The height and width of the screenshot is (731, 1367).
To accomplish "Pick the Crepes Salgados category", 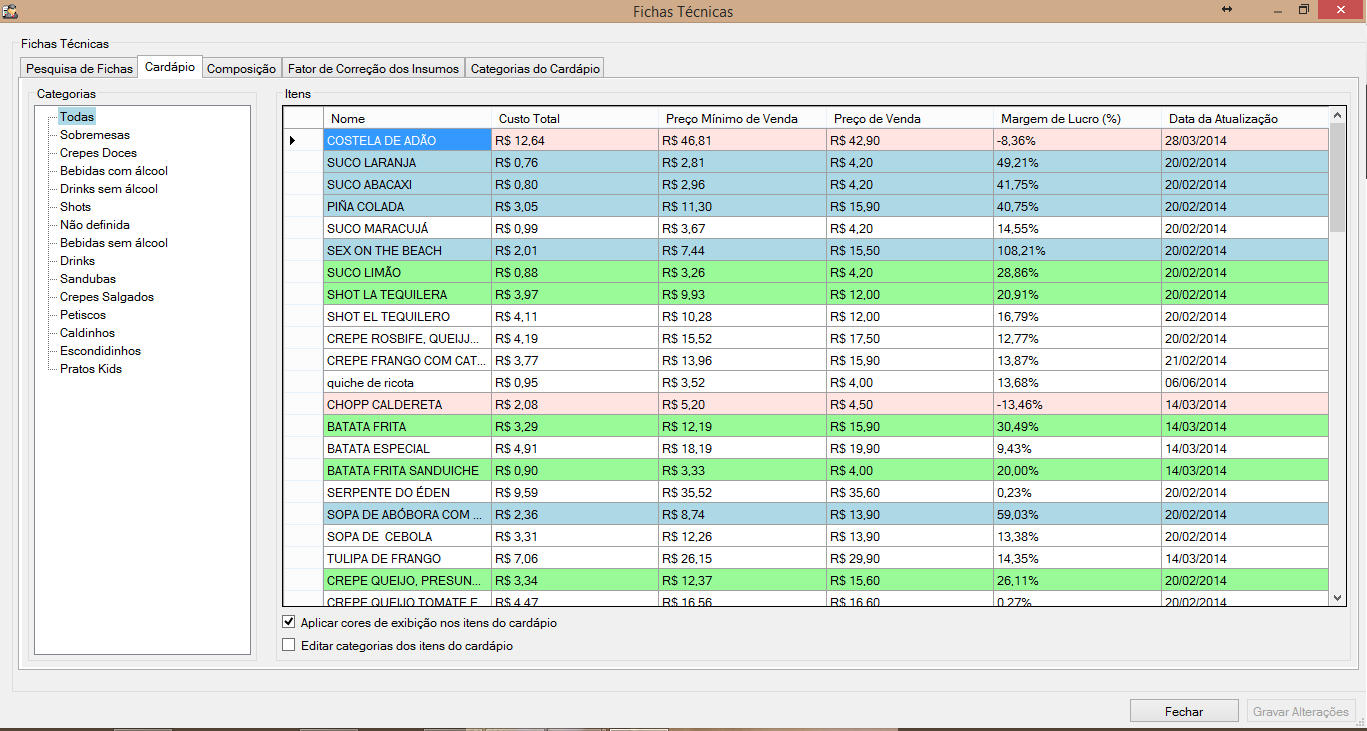I will 107,297.
